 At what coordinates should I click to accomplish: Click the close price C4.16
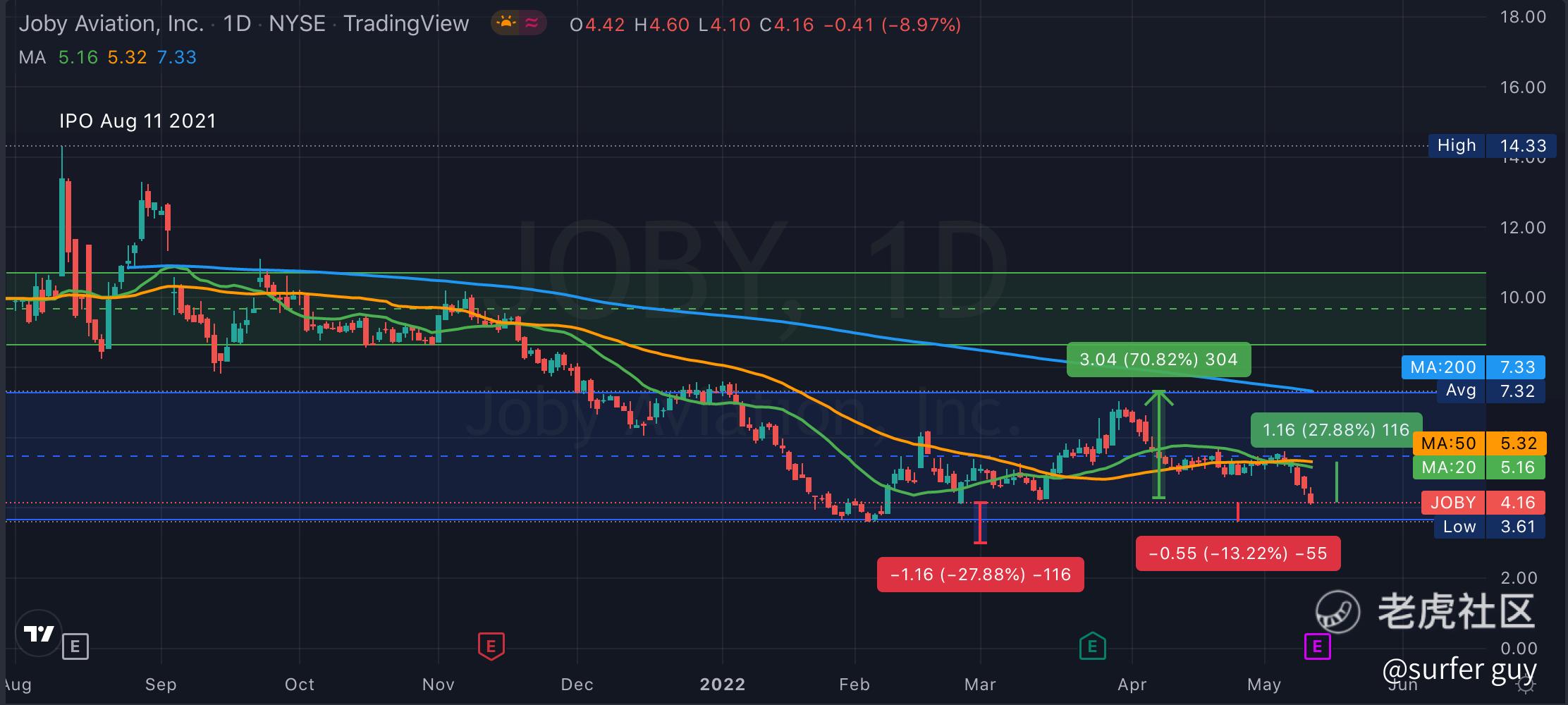coord(787,25)
